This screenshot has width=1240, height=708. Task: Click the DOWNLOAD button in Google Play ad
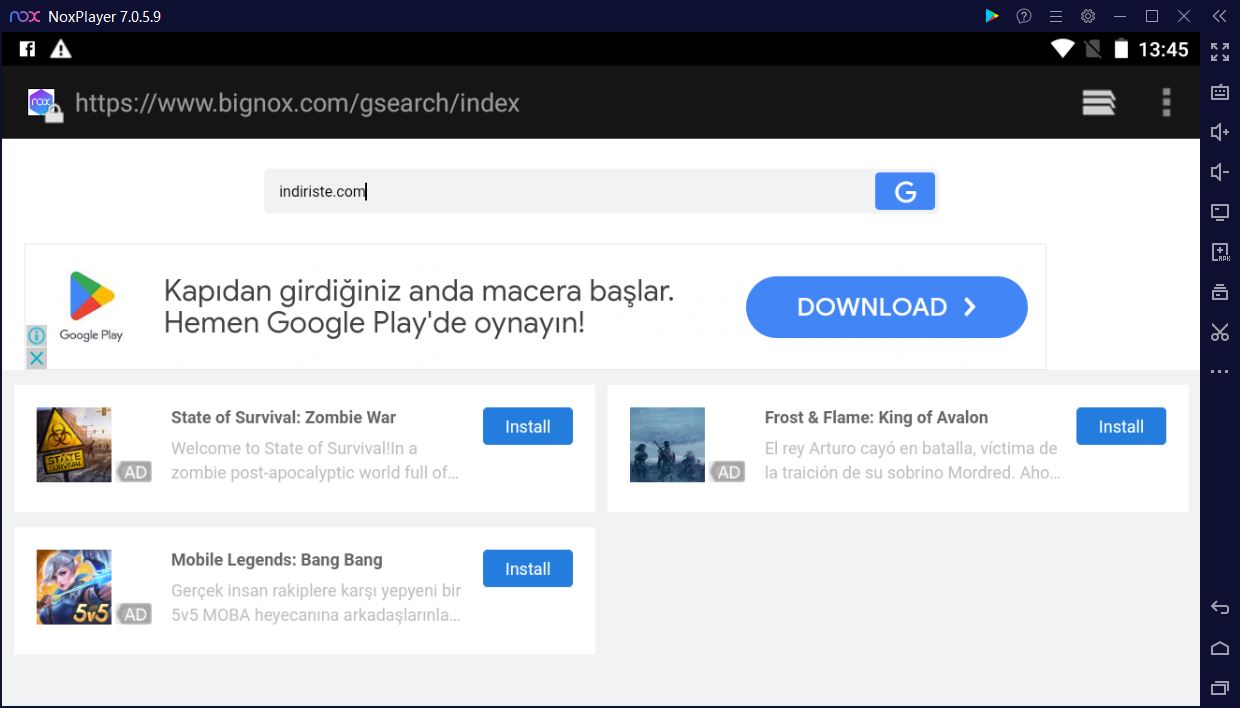(x=886, y=307)
